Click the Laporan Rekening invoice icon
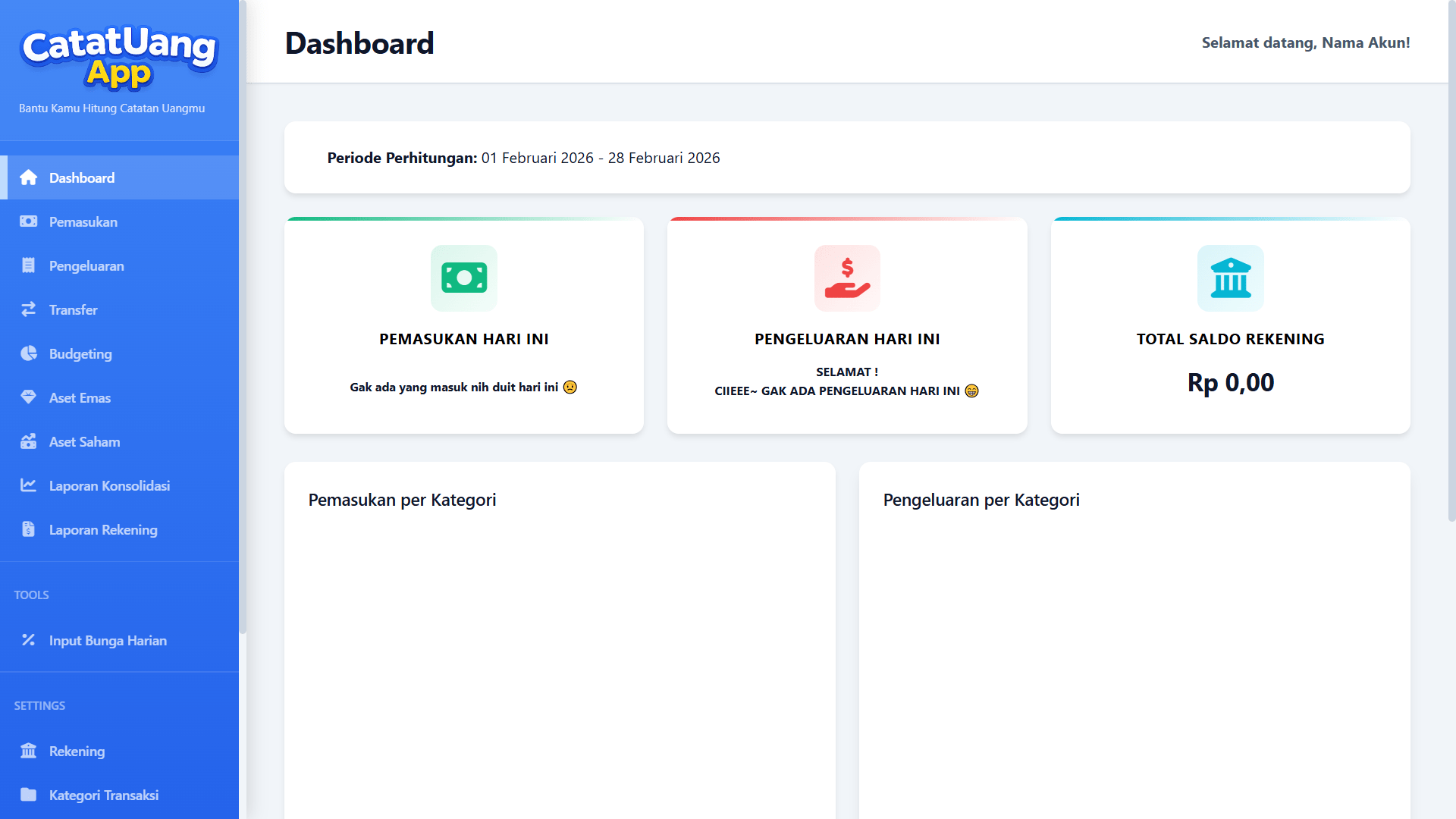 29,529
